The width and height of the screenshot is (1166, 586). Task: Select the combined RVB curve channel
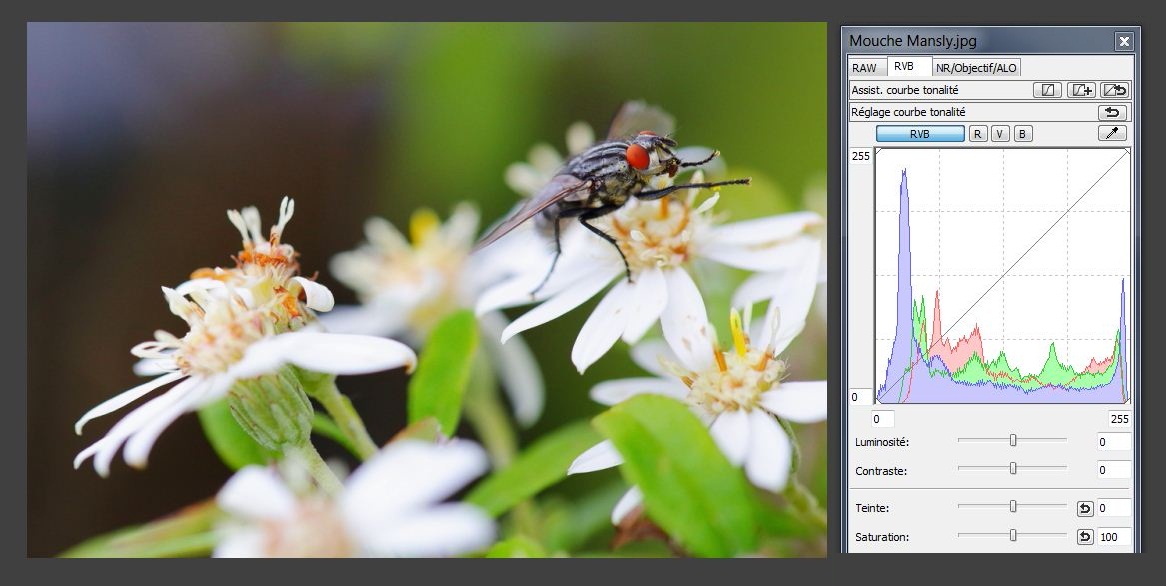click(x=920, y=134)
